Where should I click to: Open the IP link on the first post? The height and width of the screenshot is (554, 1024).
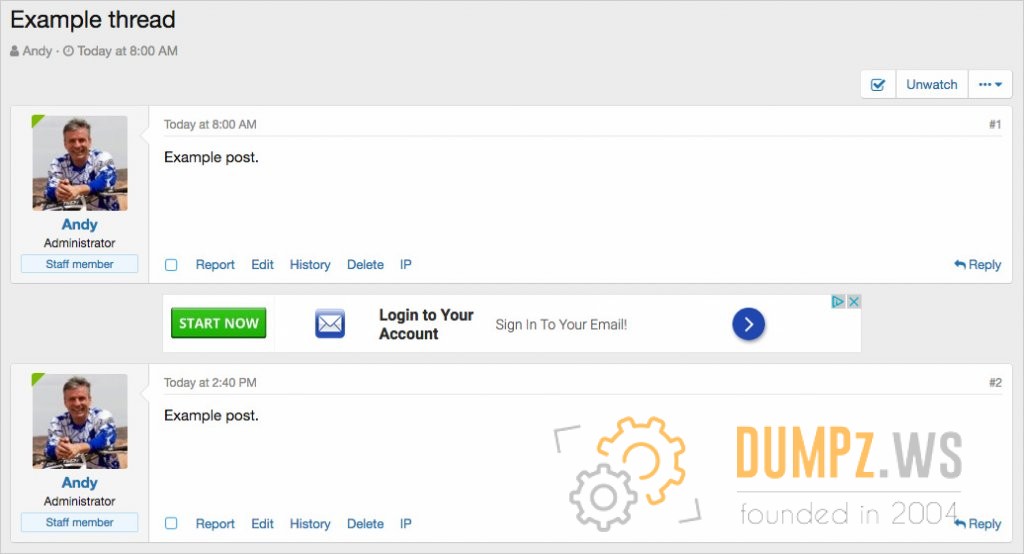(x=406, y=265)
